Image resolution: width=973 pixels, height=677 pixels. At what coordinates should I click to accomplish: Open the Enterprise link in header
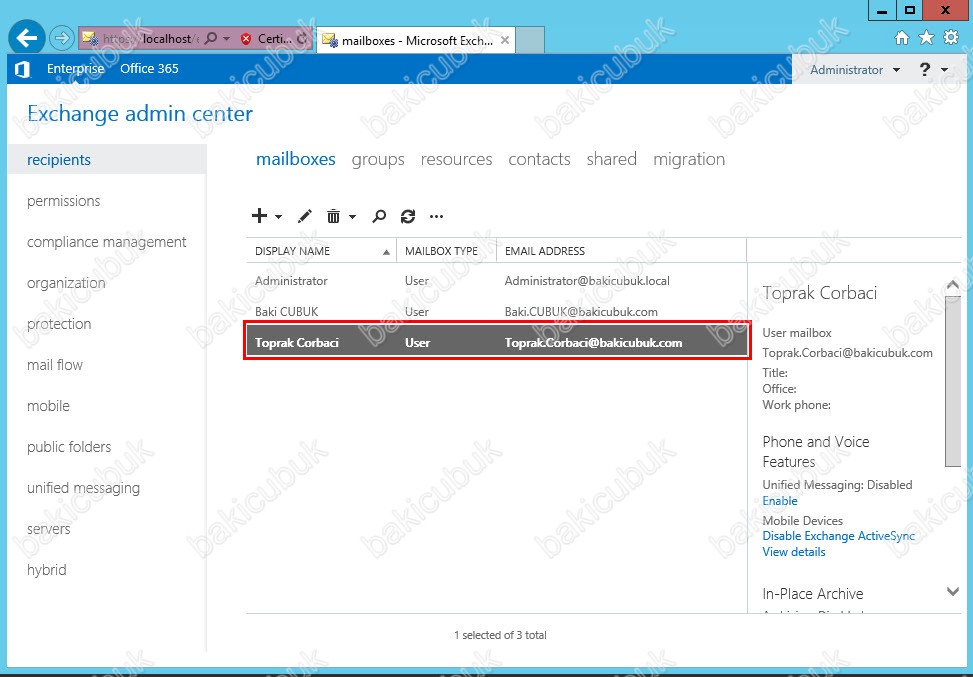[76, 68]
